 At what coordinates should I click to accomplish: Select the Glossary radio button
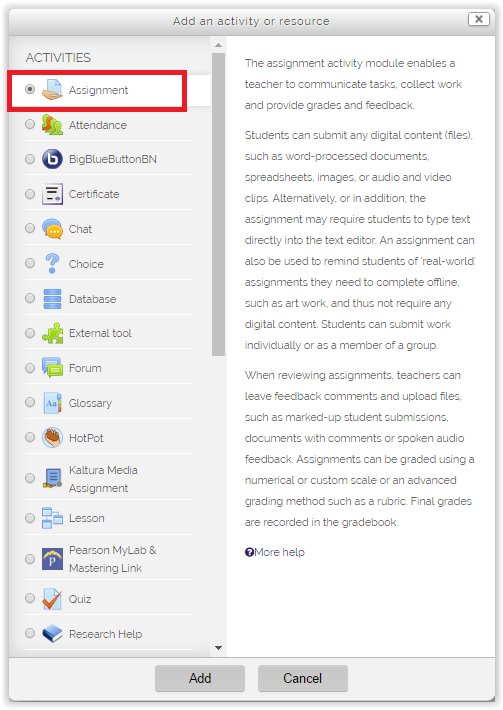30,402
